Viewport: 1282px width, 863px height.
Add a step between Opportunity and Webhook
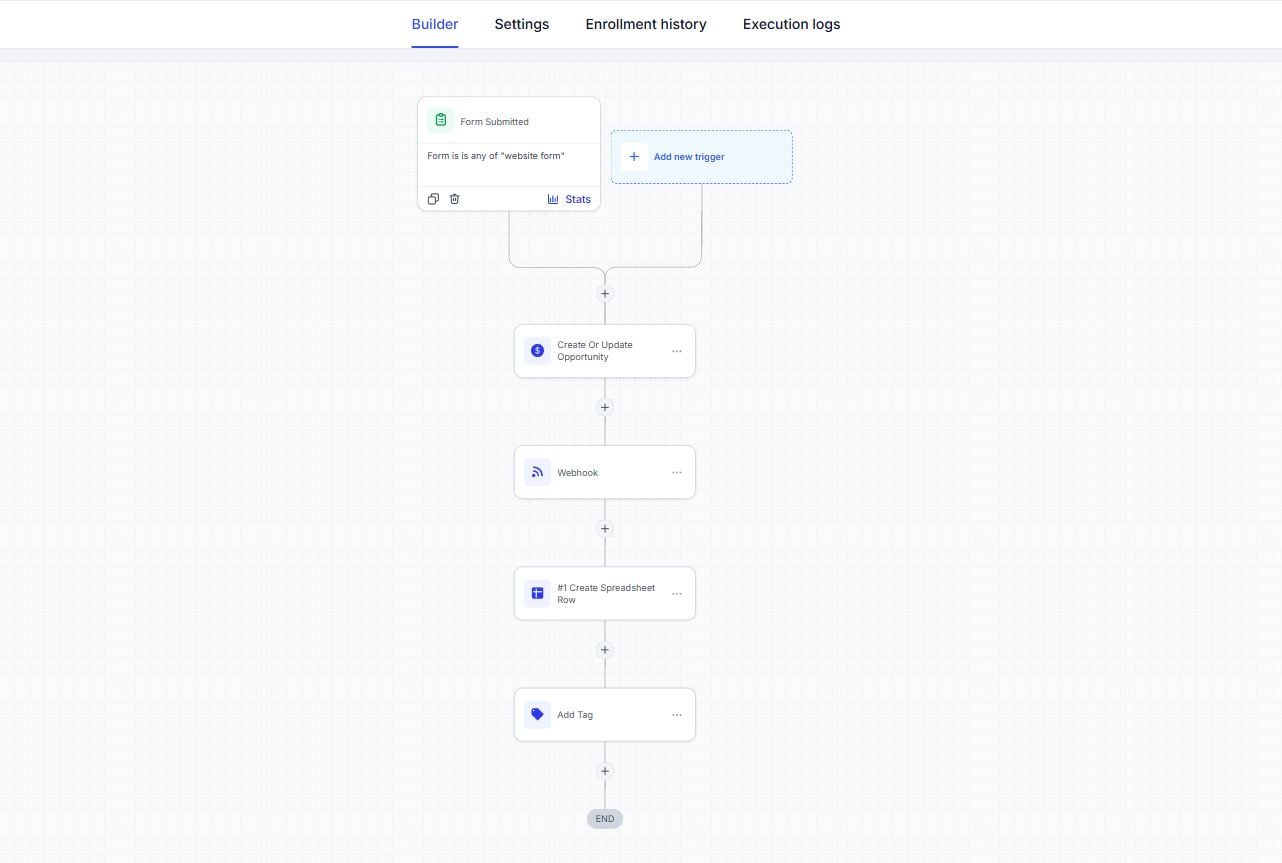(x=605, y=407)
